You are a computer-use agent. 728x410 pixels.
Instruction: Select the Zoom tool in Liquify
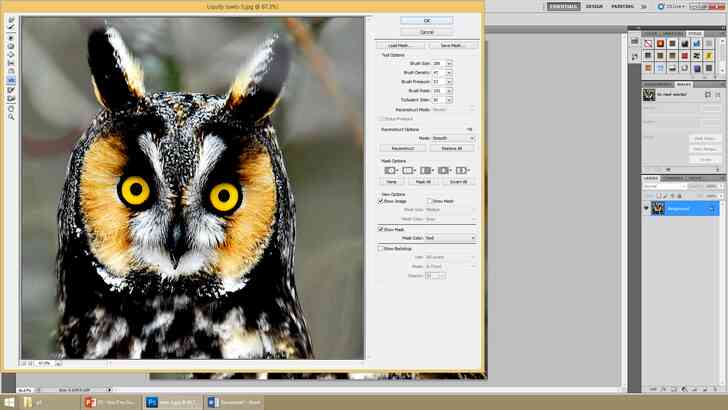click(11, 116)
